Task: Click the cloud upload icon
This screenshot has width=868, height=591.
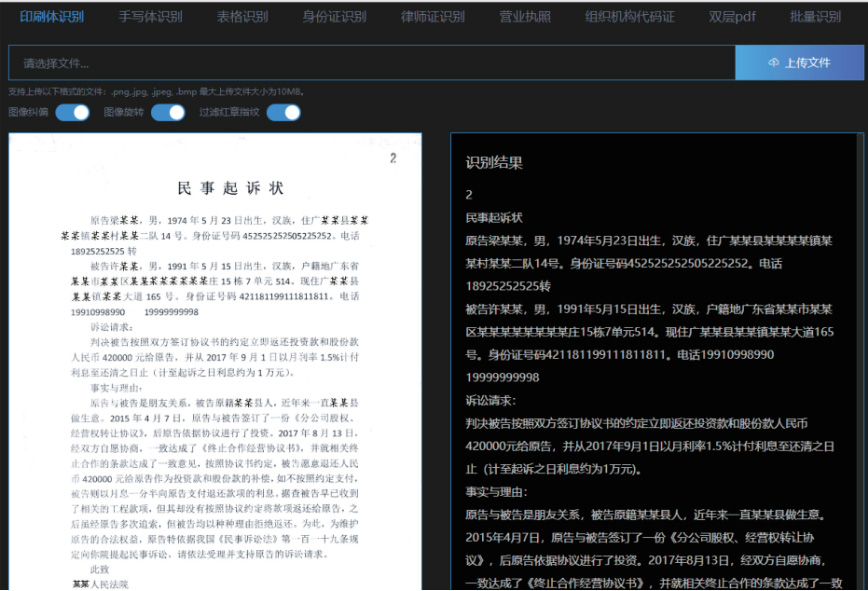Action: 774,62
